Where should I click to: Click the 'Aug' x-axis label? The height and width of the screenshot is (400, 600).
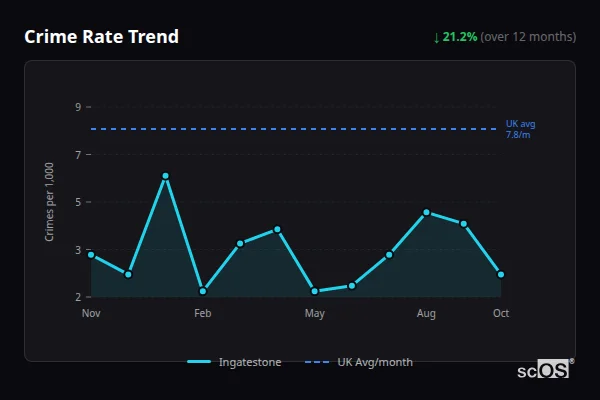click(x=426, y=314)
